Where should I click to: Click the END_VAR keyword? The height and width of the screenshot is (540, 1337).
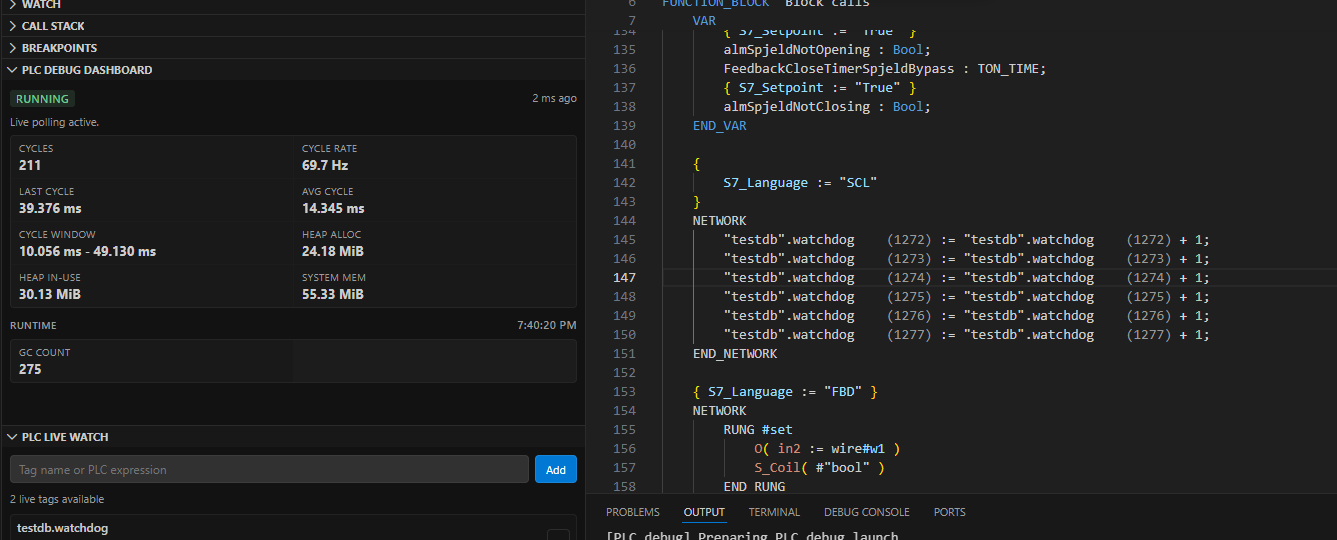720,126
